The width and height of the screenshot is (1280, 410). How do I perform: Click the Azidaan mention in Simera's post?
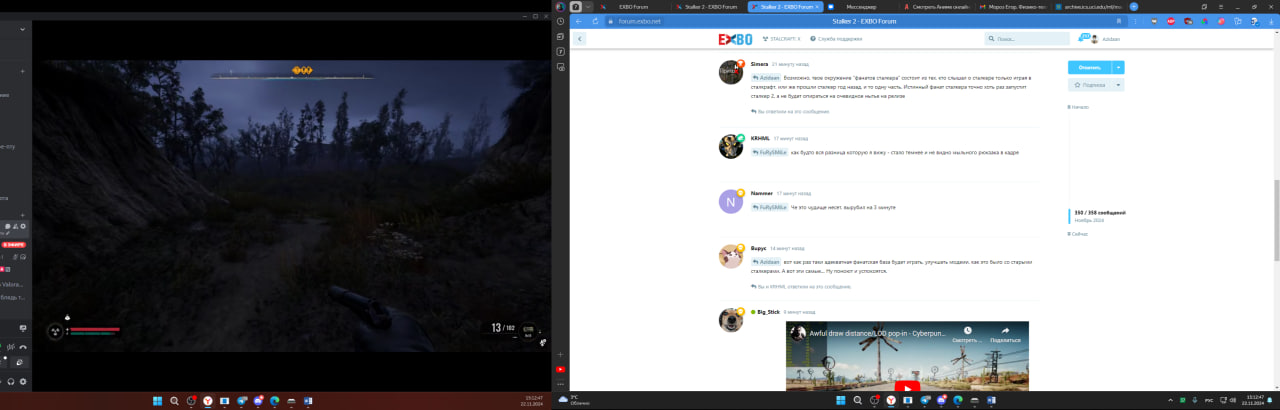pyautogui.click(x=767, y=77)
